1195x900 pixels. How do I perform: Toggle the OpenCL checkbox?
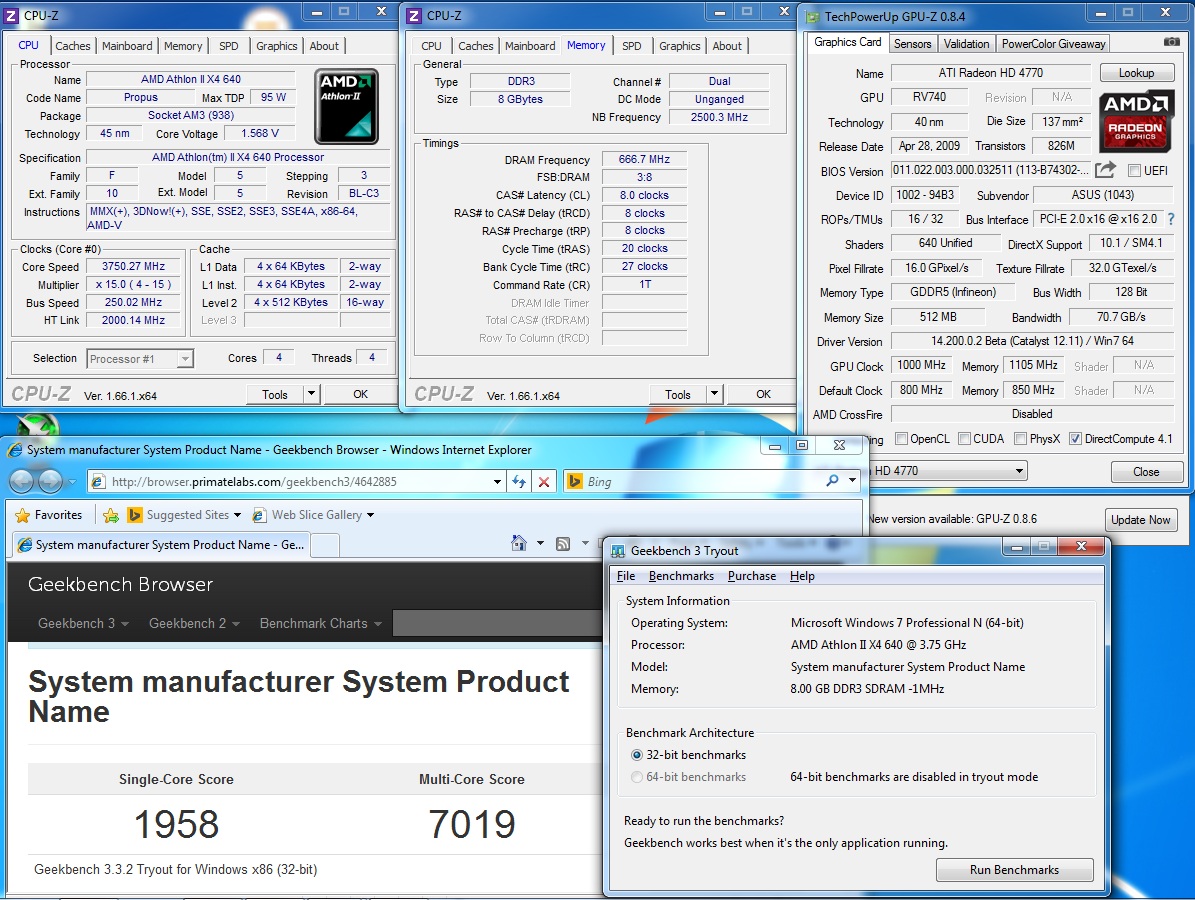click(902, 438)
